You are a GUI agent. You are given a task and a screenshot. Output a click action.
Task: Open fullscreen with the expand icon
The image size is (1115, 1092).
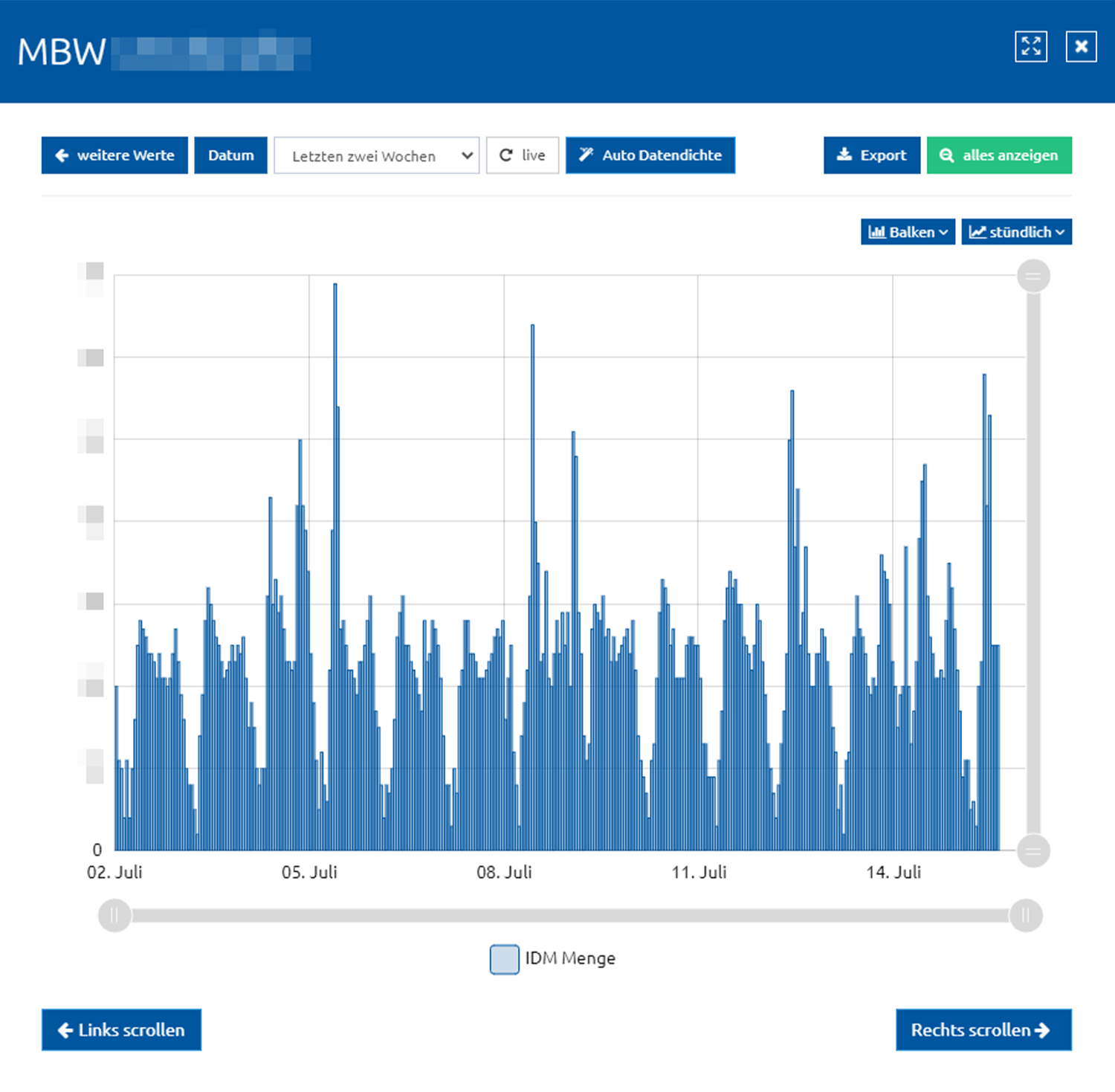point(1031,47)
